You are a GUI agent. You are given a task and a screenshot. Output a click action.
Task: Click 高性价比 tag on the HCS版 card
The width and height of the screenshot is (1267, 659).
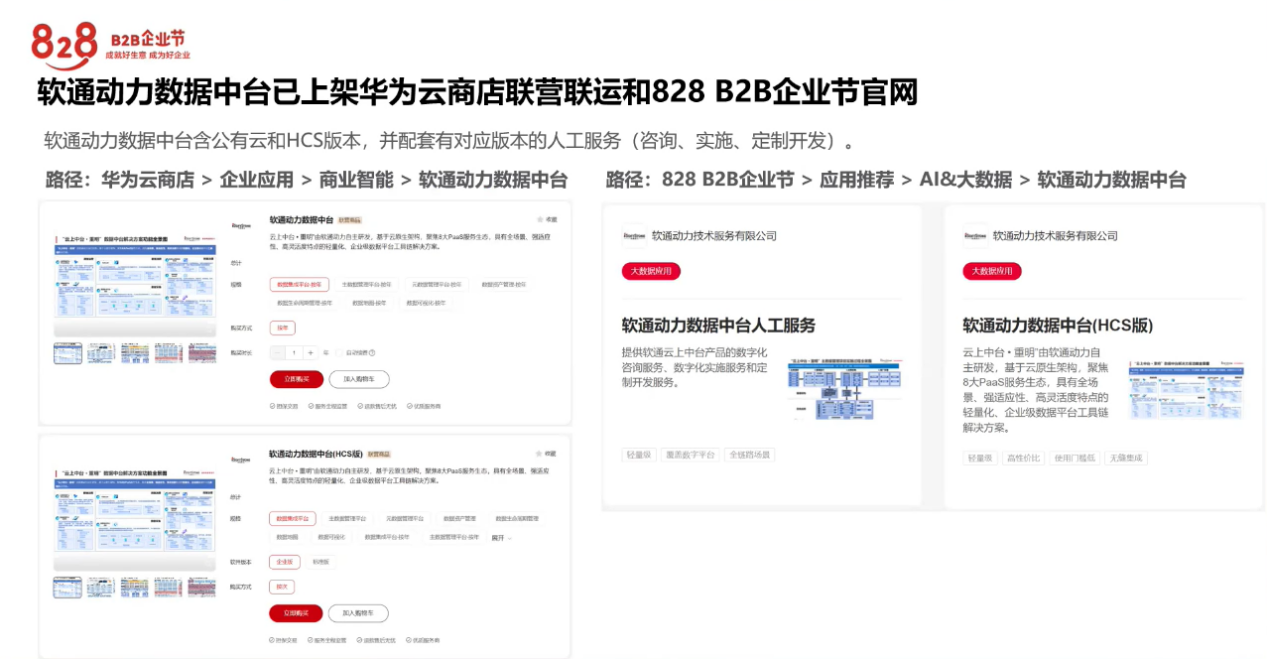[x=1024, y=458]
